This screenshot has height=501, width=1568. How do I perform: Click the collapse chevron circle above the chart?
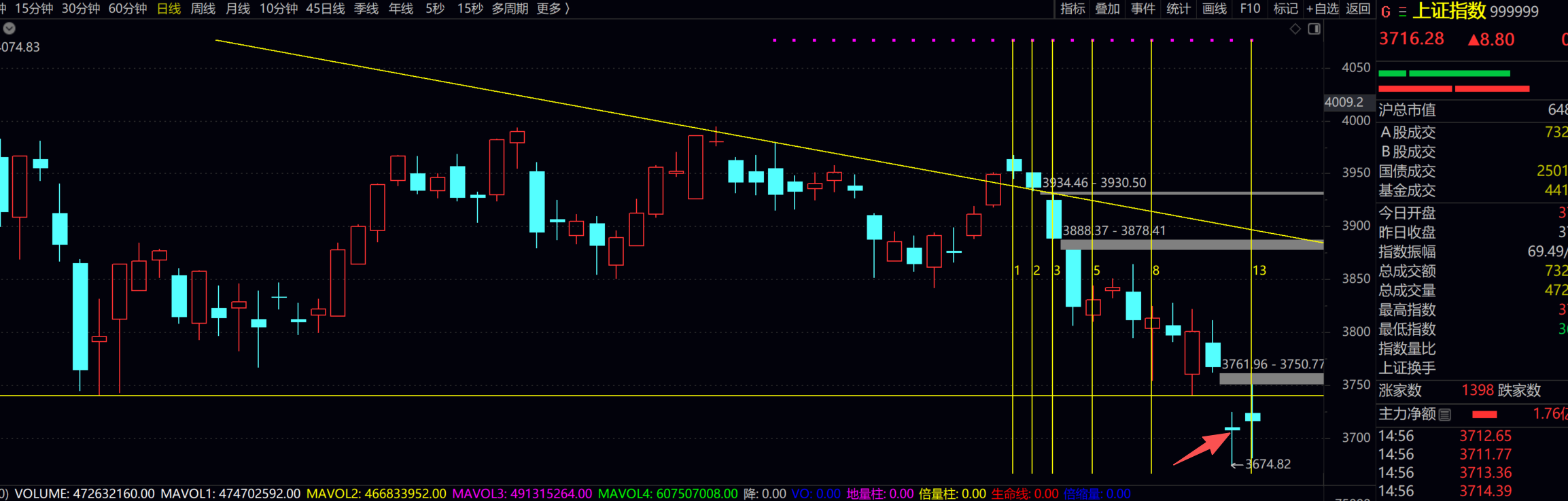point(9,29)
